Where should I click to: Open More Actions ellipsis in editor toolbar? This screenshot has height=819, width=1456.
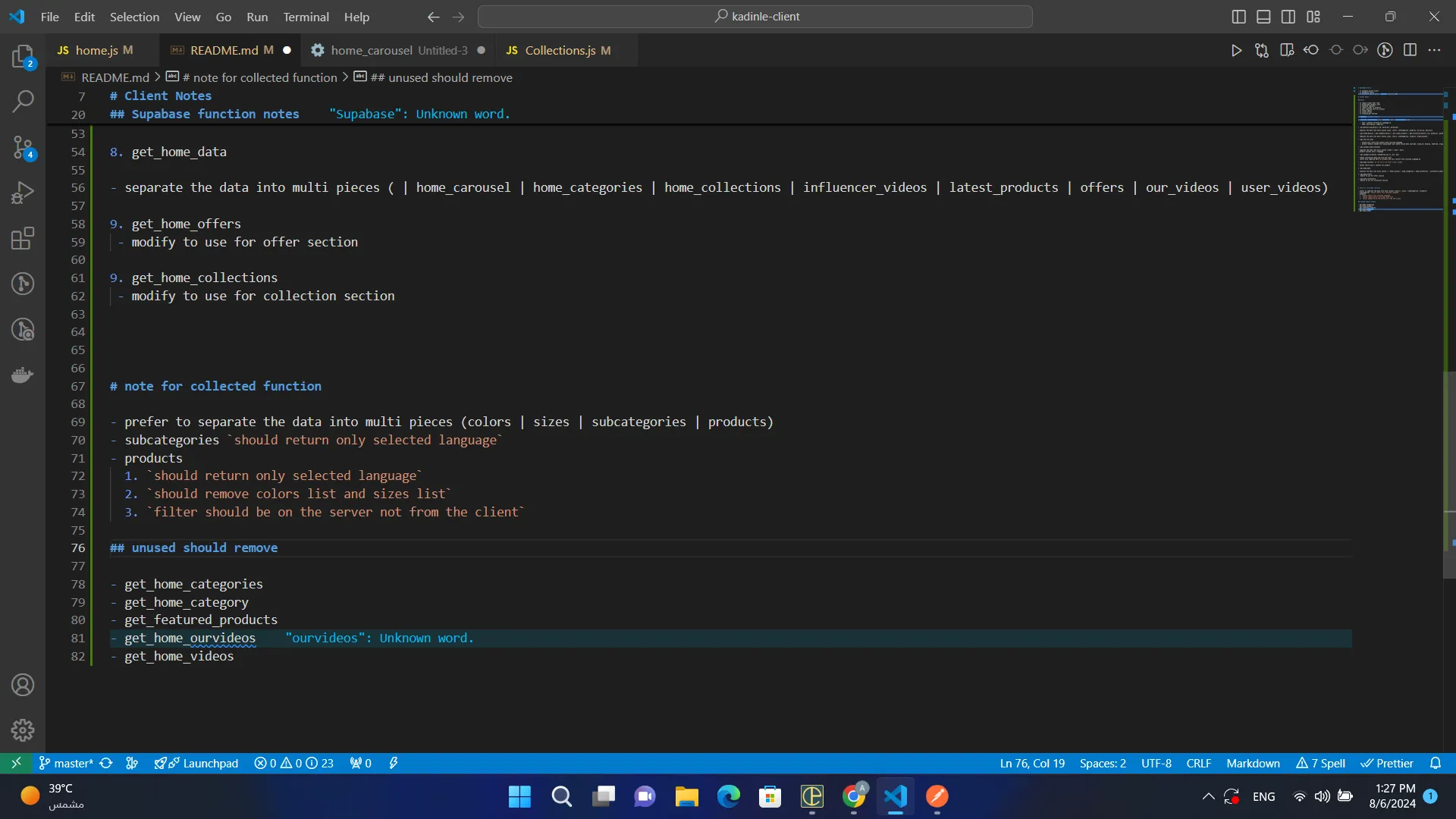tap(1434, 50)
